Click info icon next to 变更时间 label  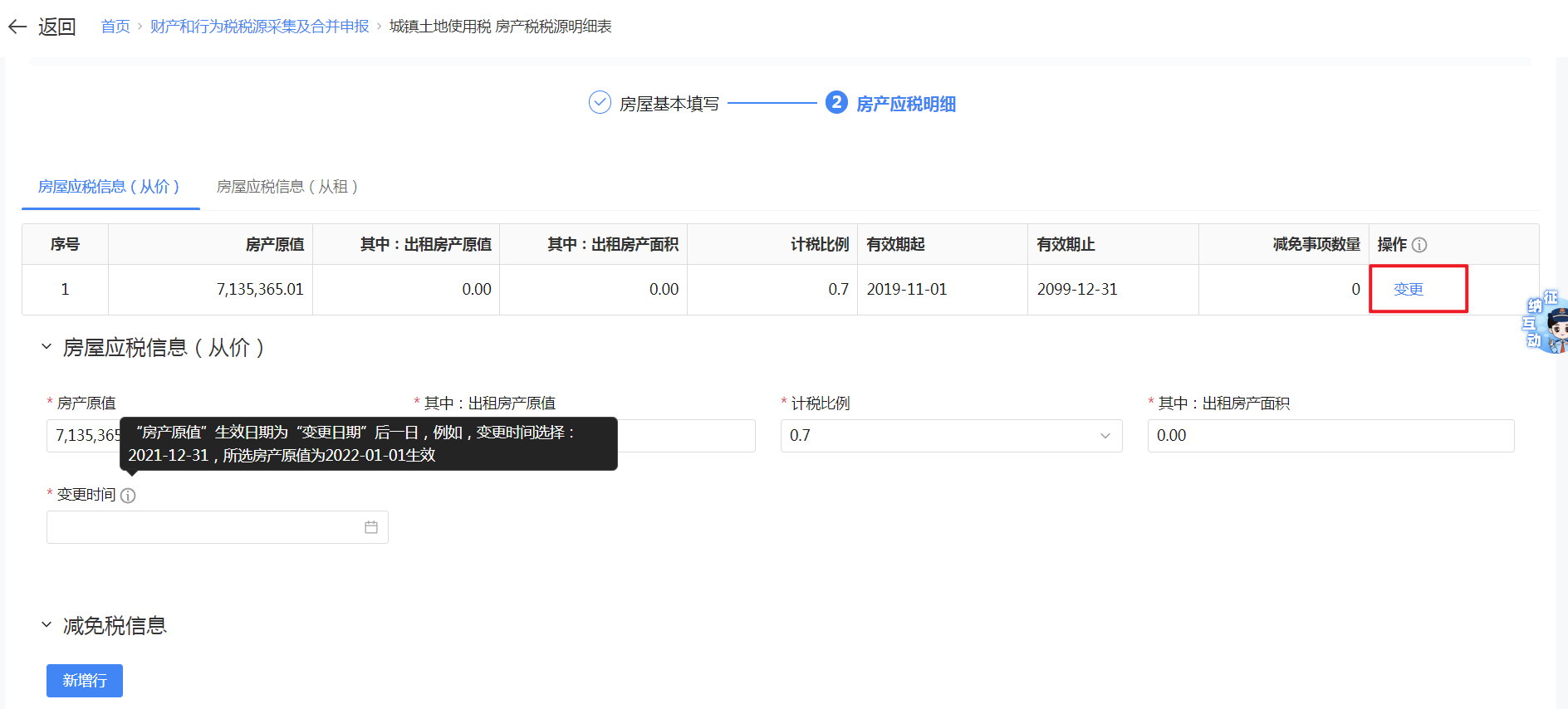(x=128, y=496)
